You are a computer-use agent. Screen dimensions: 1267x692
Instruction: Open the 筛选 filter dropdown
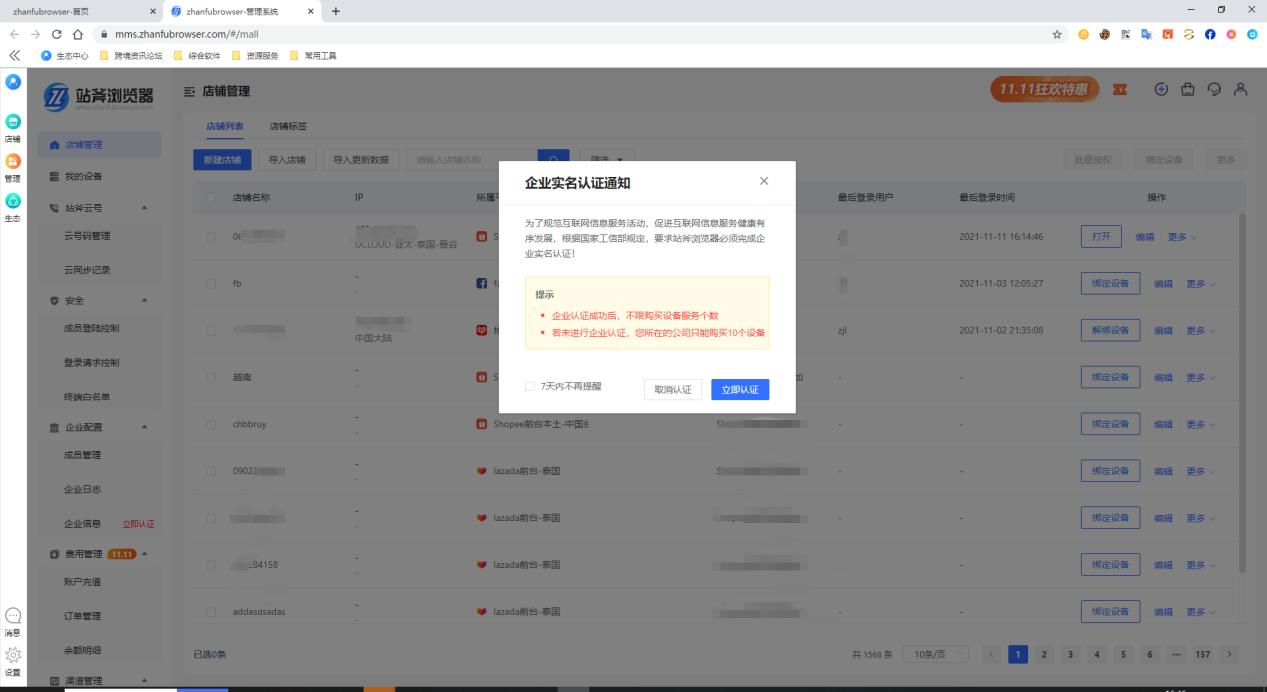coord(607,159)
